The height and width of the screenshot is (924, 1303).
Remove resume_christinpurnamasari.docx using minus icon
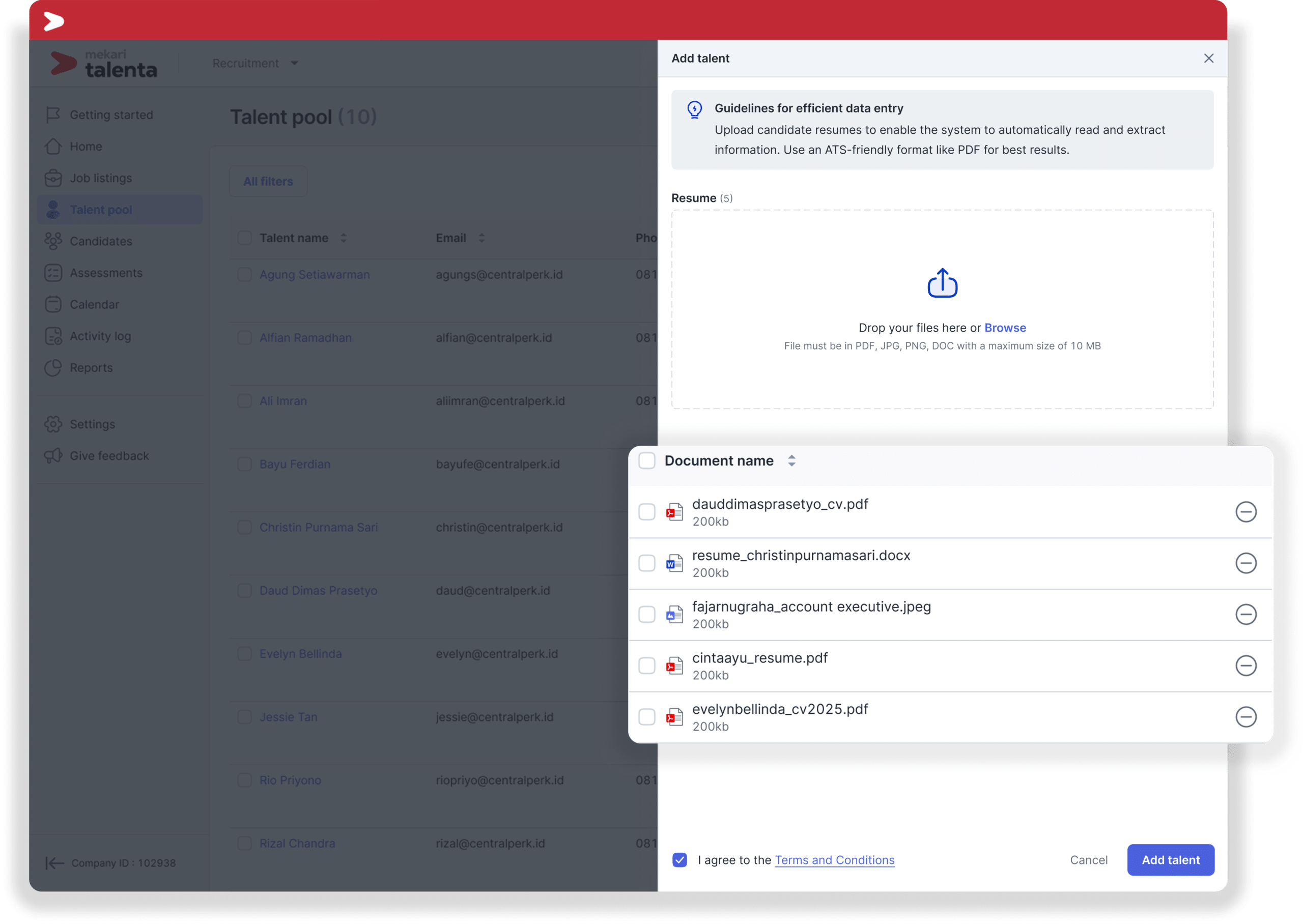(1245, 563)
